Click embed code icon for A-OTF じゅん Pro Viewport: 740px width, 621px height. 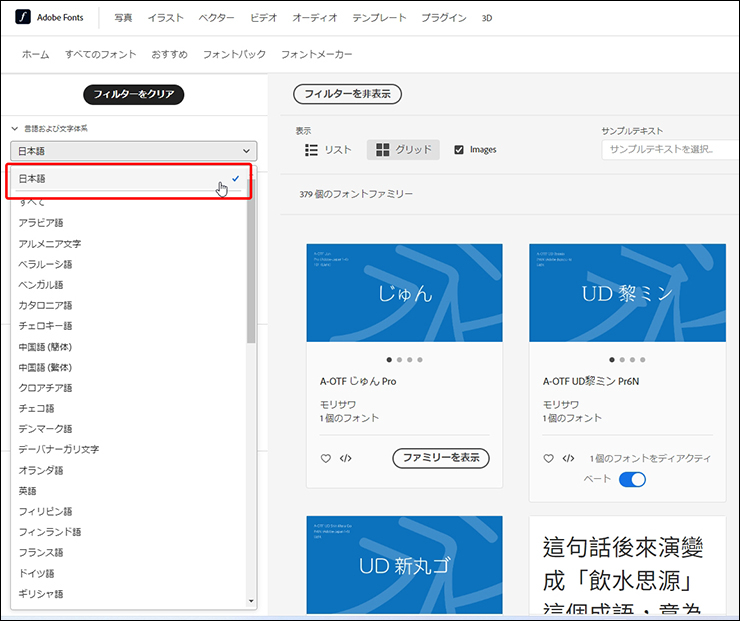click(x=346, y=458)
